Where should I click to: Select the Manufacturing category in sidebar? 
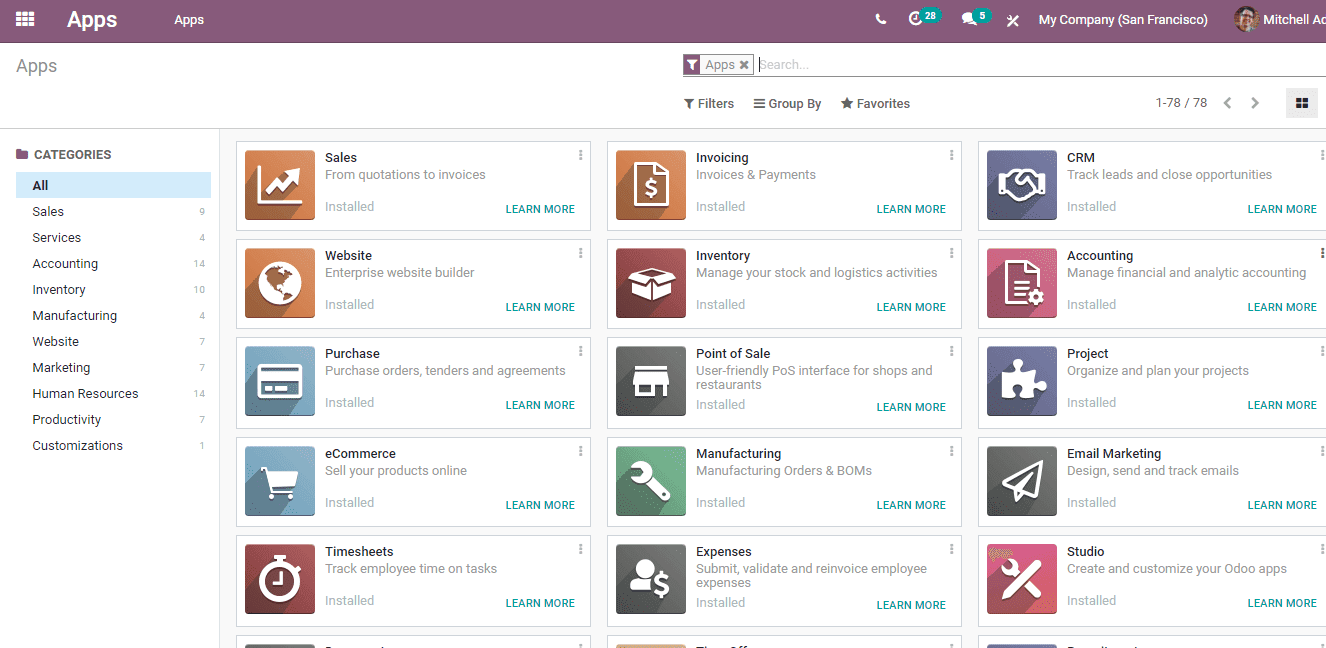click(113, 315)
